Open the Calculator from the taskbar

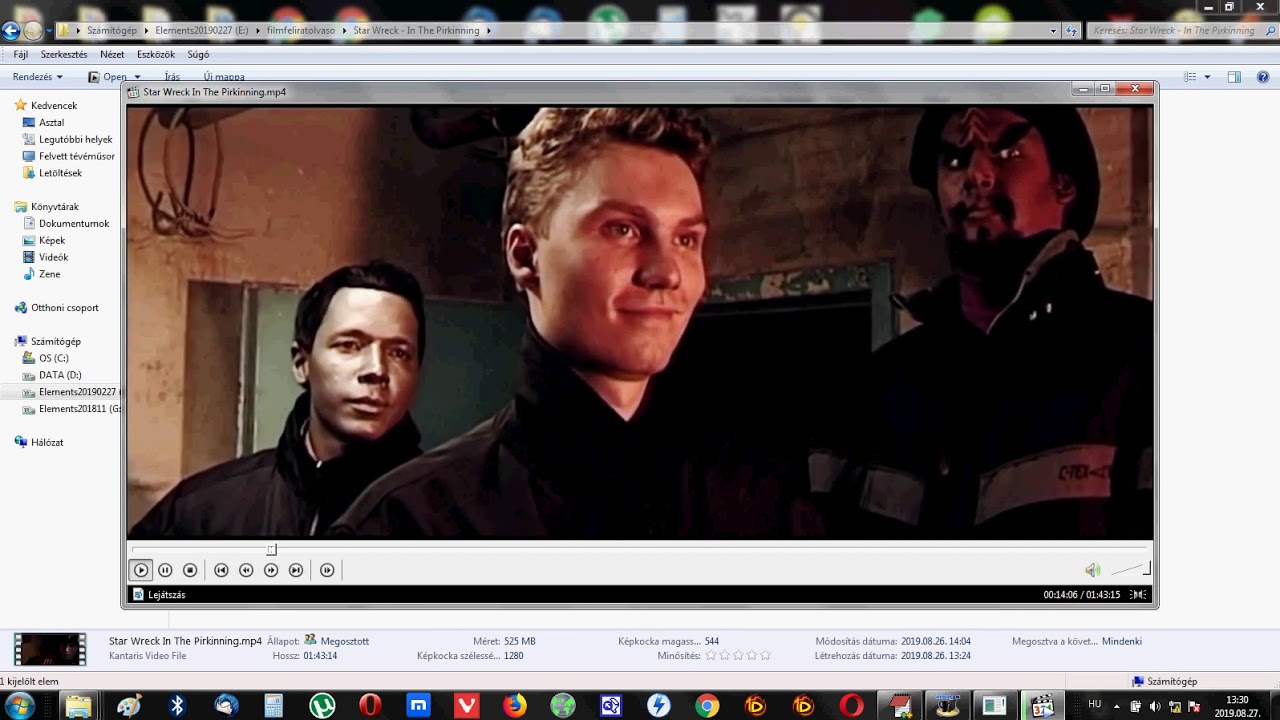tap(274, 706)
